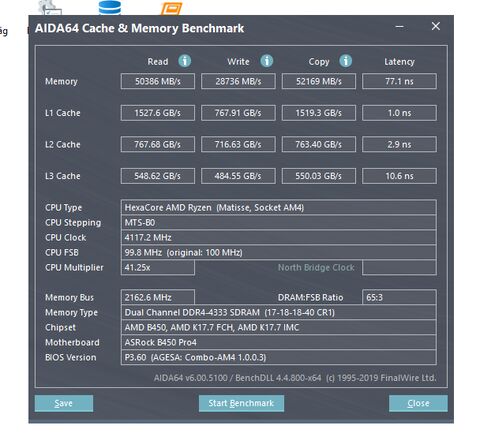Click the AIDA64 Cache & Memory Benchmark title
This screenshot has width=480, height=444.
[x=139, y=28]
